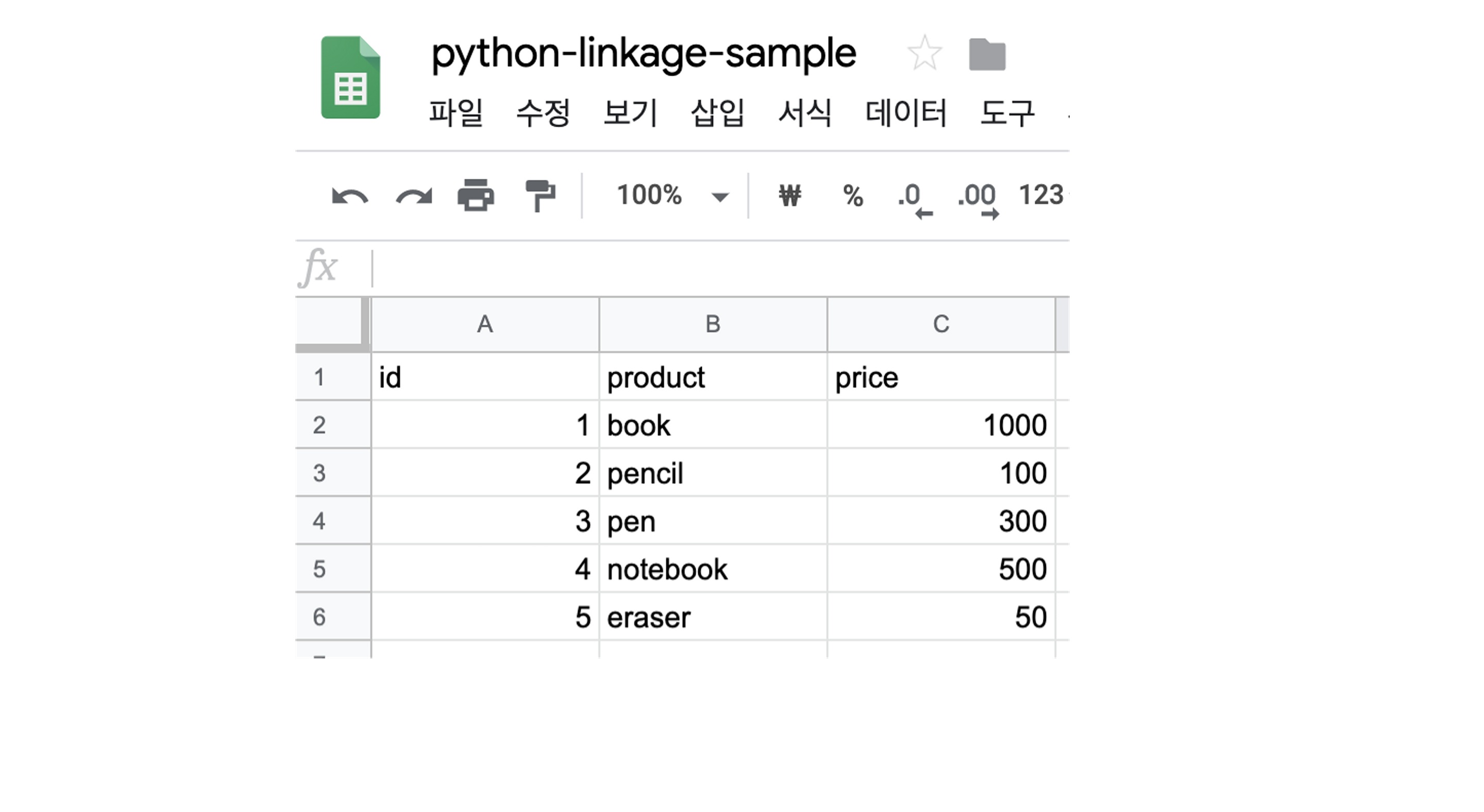1484x812 pixels.
Task: Apply won currency format
Action: [x=790, y=195]
